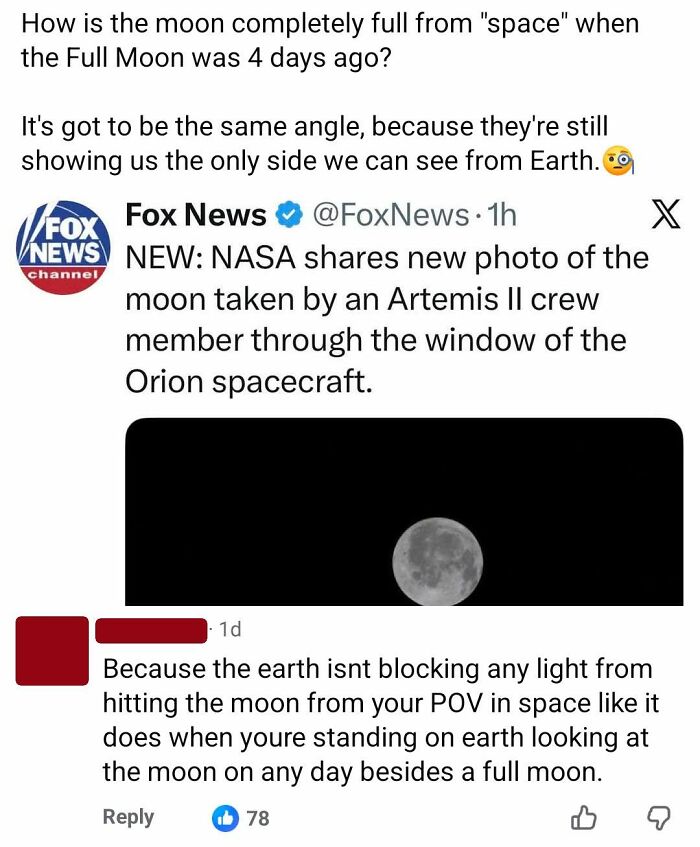Click the Reply link under the comment
700x847 pixels.
[x=128, y=817]
